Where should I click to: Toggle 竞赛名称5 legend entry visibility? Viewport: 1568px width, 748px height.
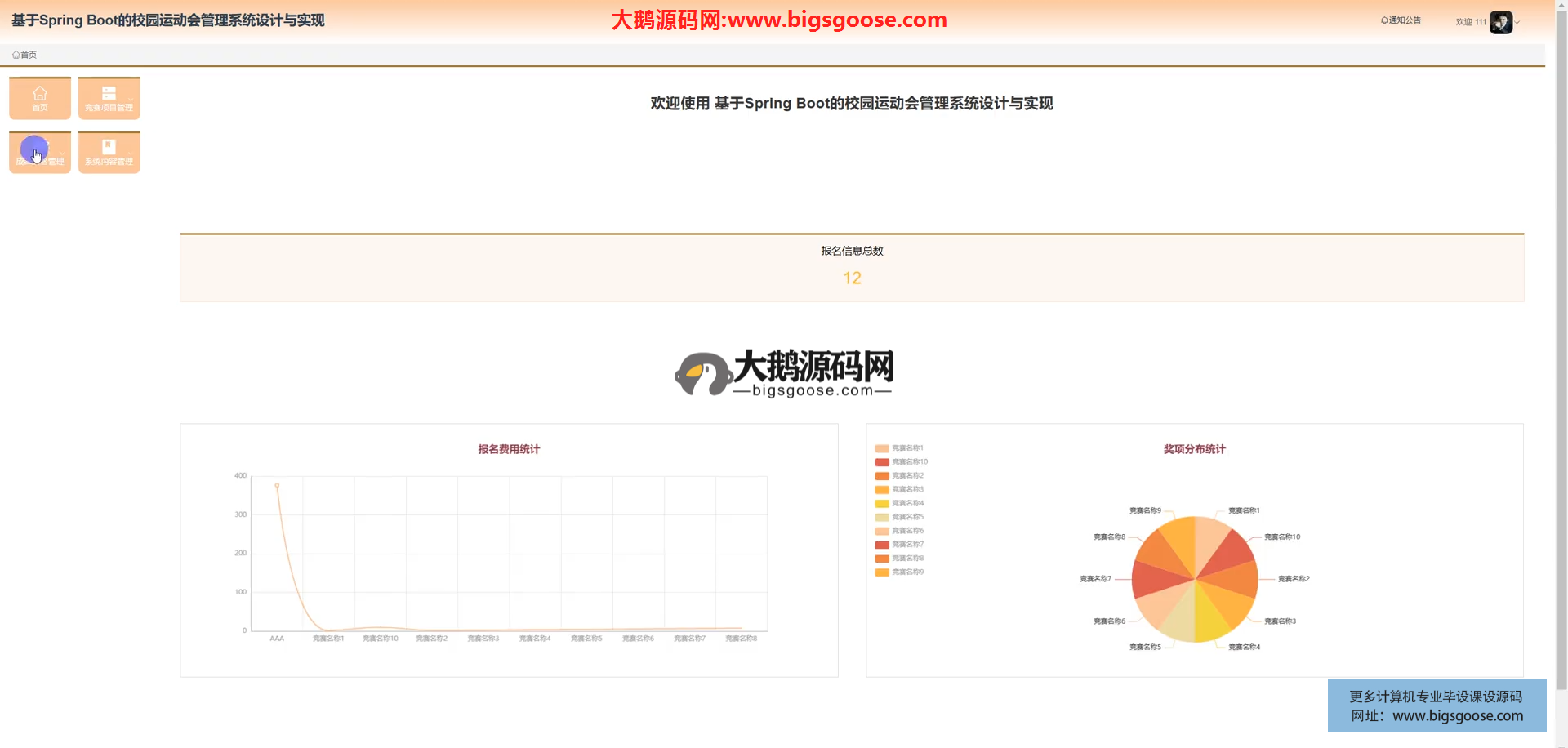click(899, 517)
